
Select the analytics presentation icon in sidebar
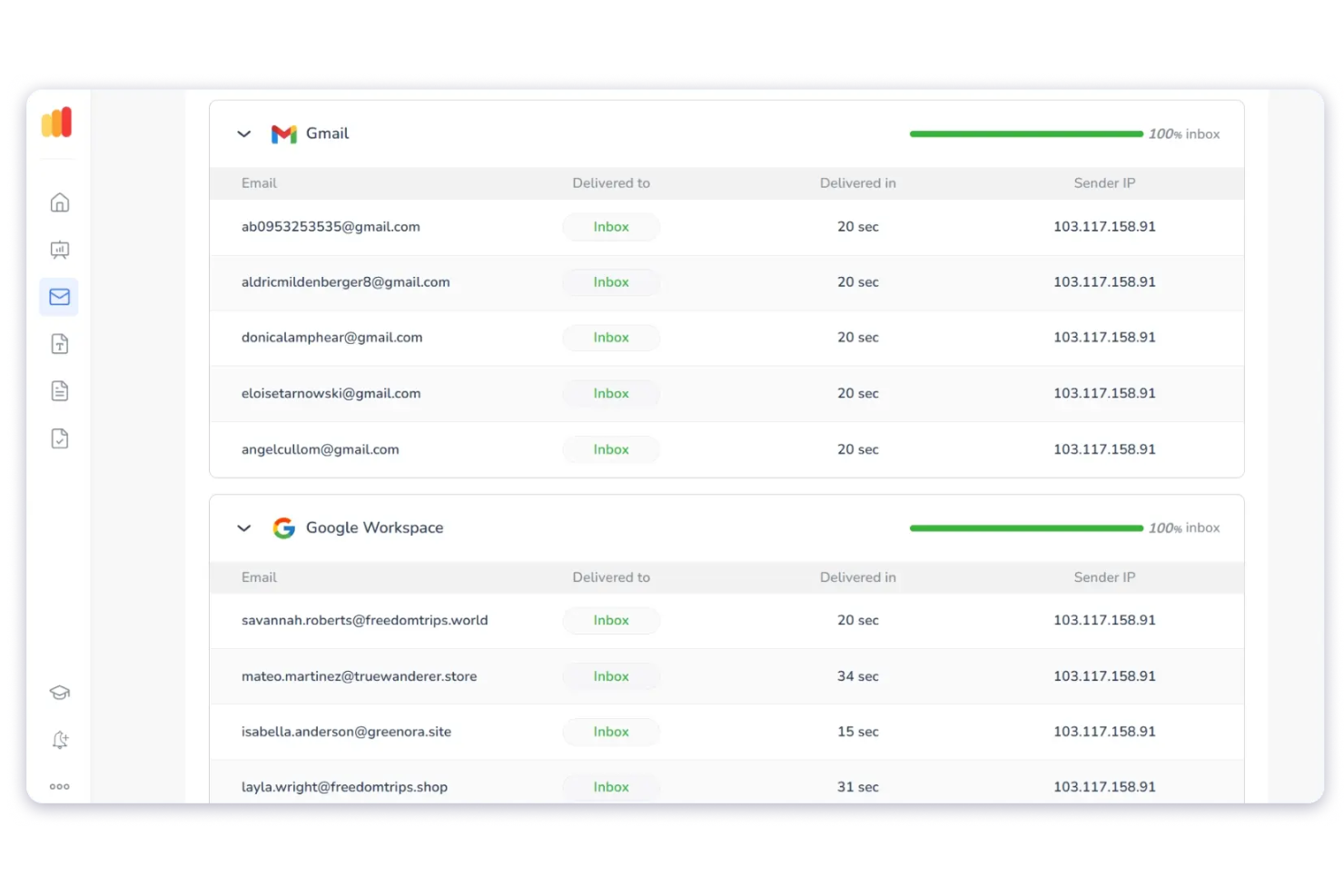click(x=59, y=250)
